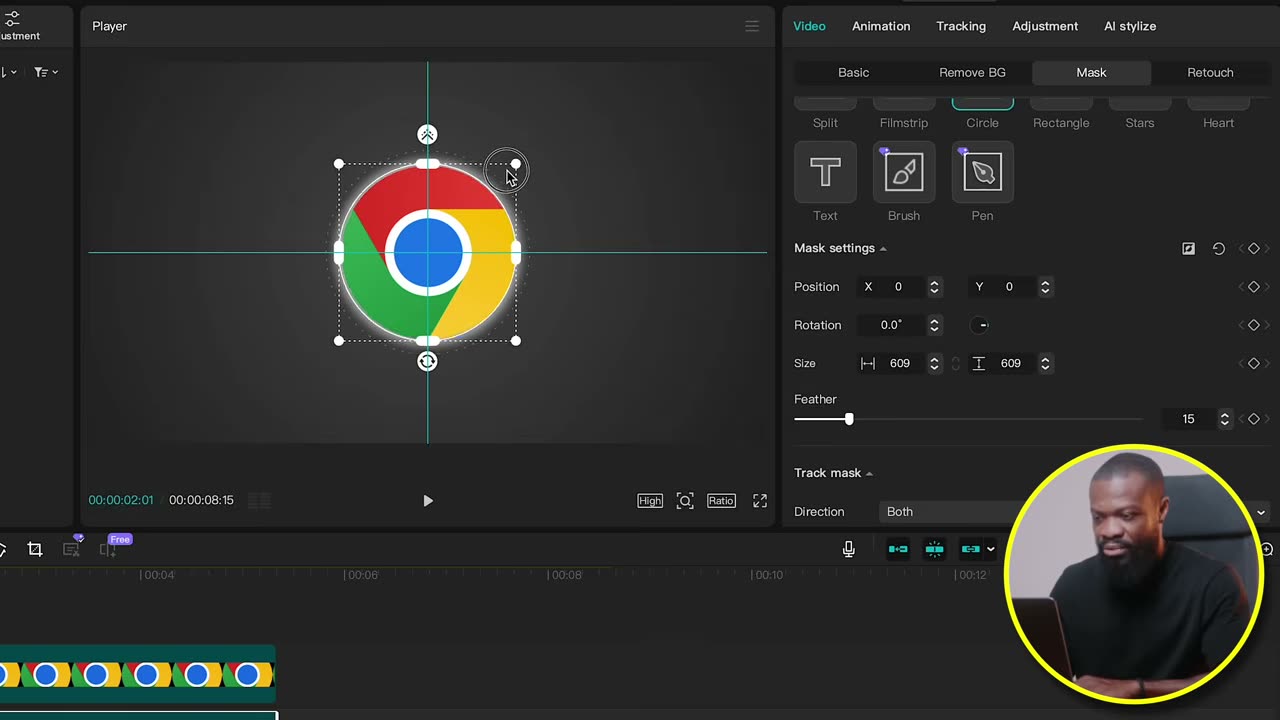Select the Pen mask tool
The image size is (1280, 720).
(982, 172)
